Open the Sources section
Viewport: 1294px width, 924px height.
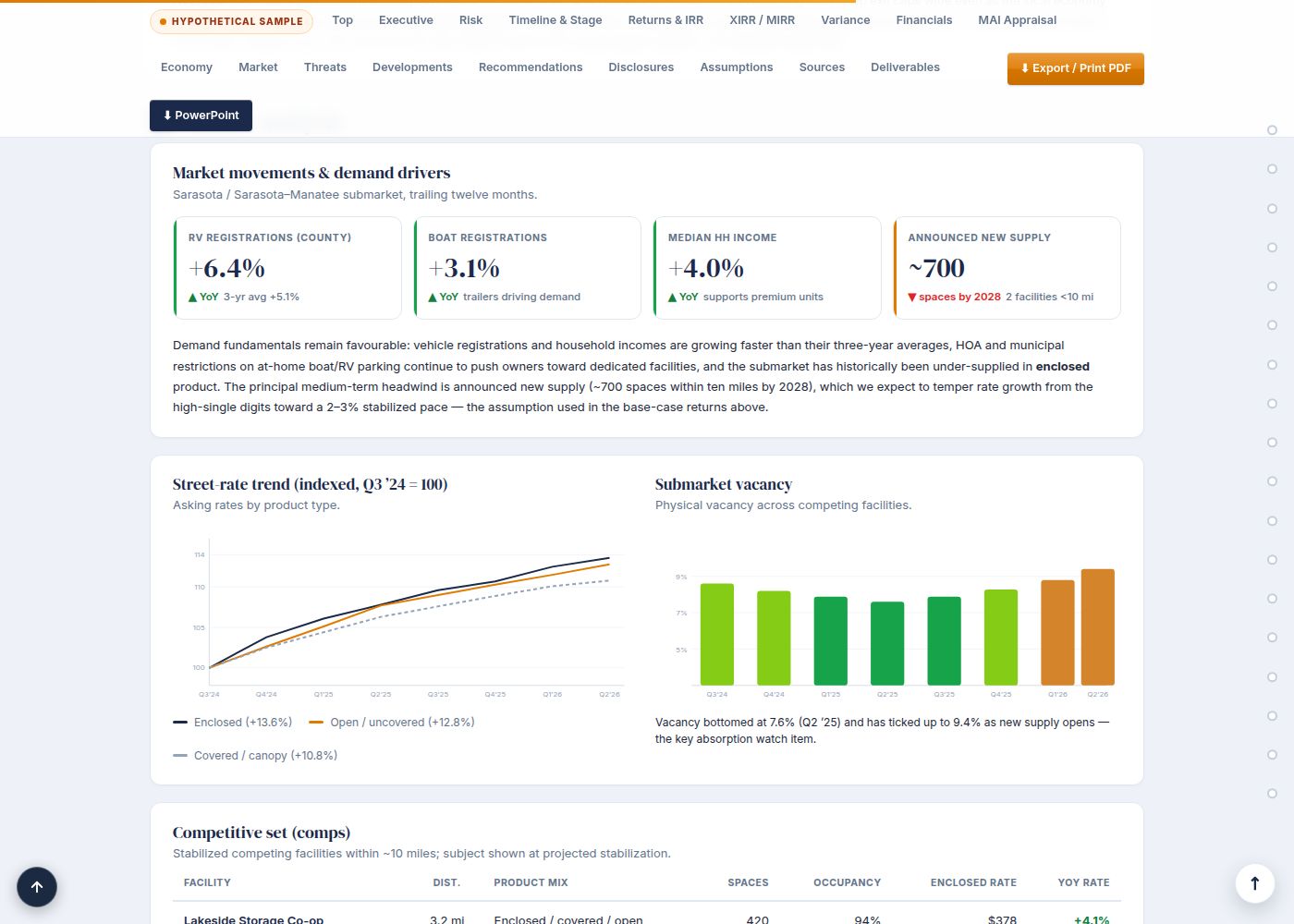(822, 67)
